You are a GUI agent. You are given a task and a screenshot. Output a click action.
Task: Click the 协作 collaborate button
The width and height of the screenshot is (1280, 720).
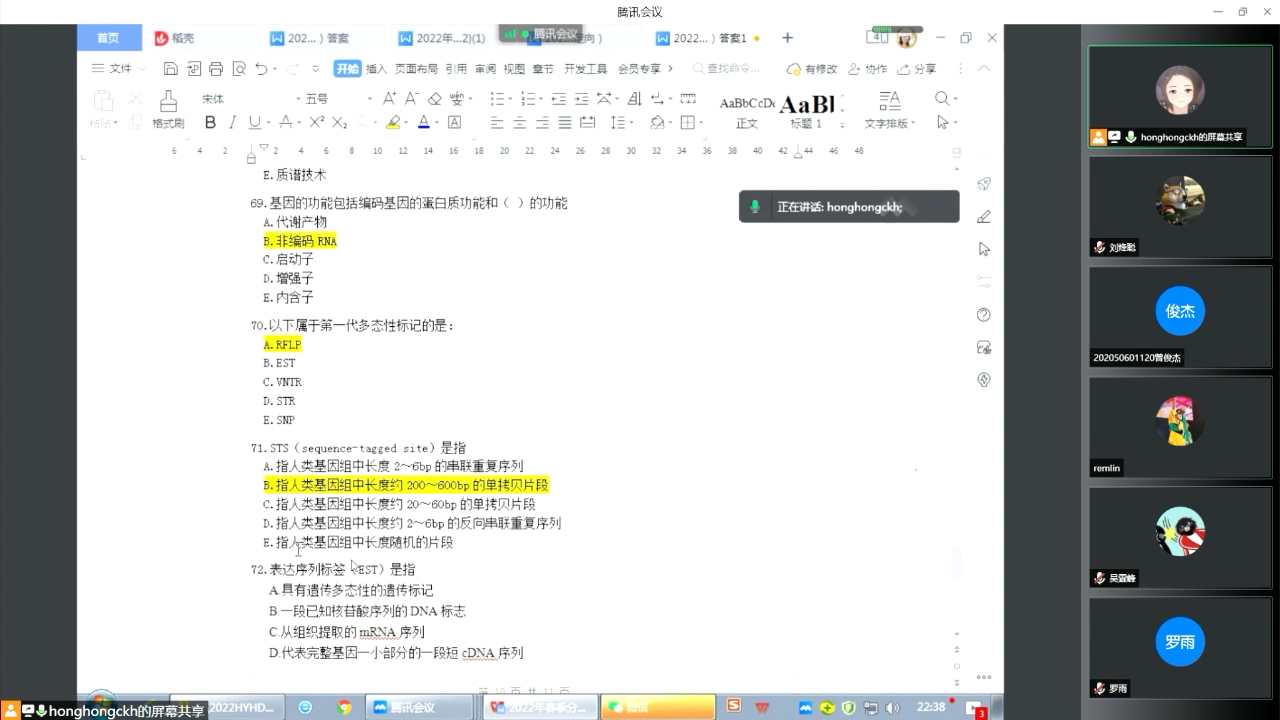pos(868,69)
